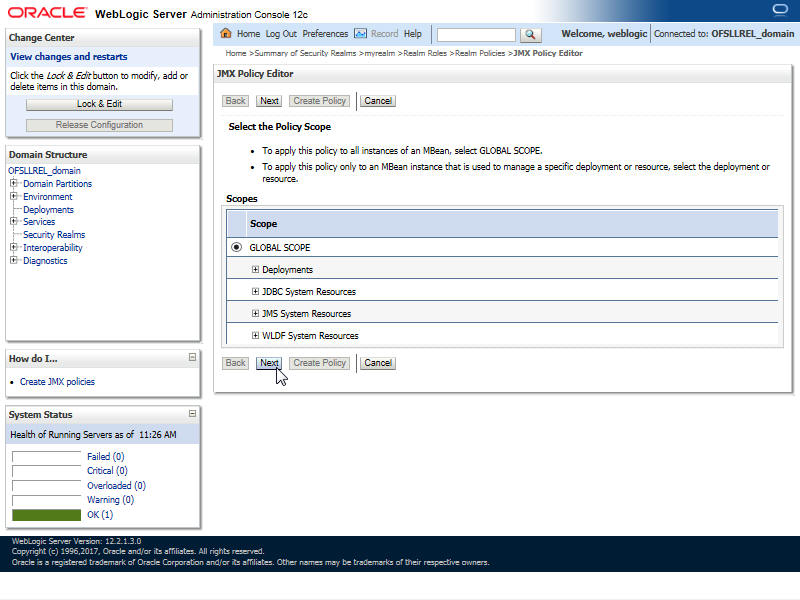This screenshot has height=600, width=800.
Task: Click the empty Warning health bar
Action: 46,501
